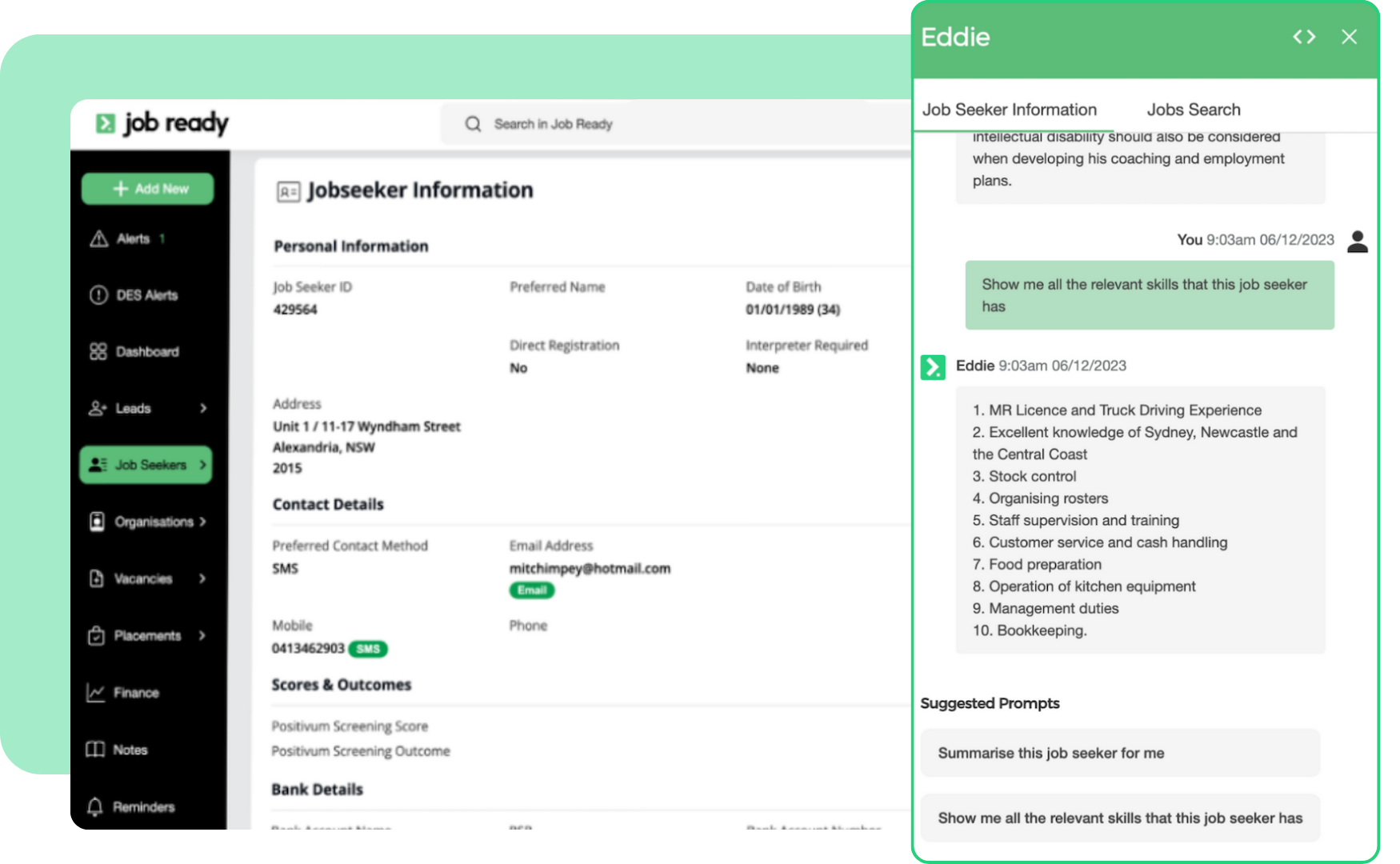Expand the Leads submenu chevron
The image size is (1400, 864).
click(x=203, y=408)
